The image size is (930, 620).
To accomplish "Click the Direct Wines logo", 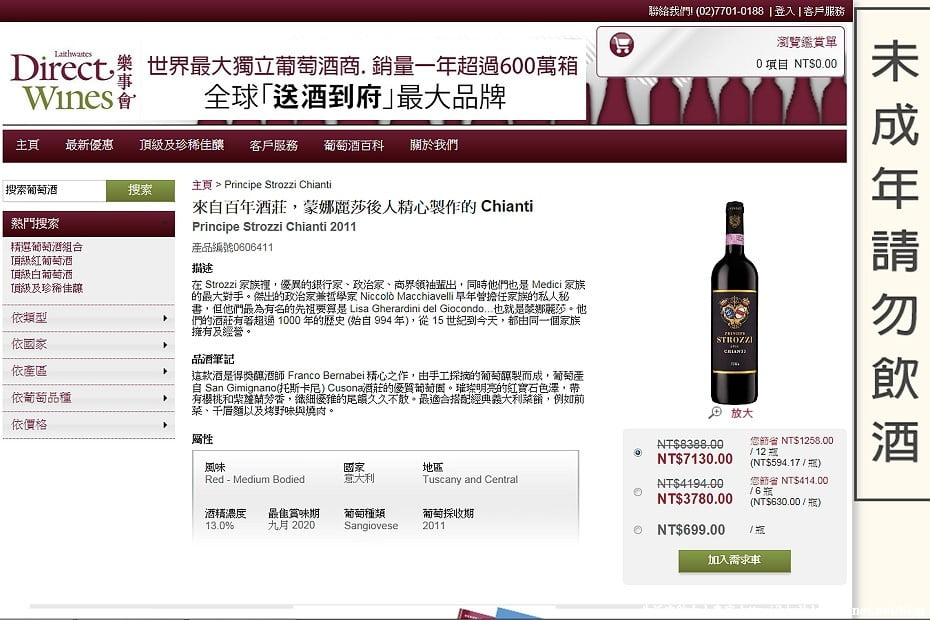I will pyautogui.click(x=72, y=81).
